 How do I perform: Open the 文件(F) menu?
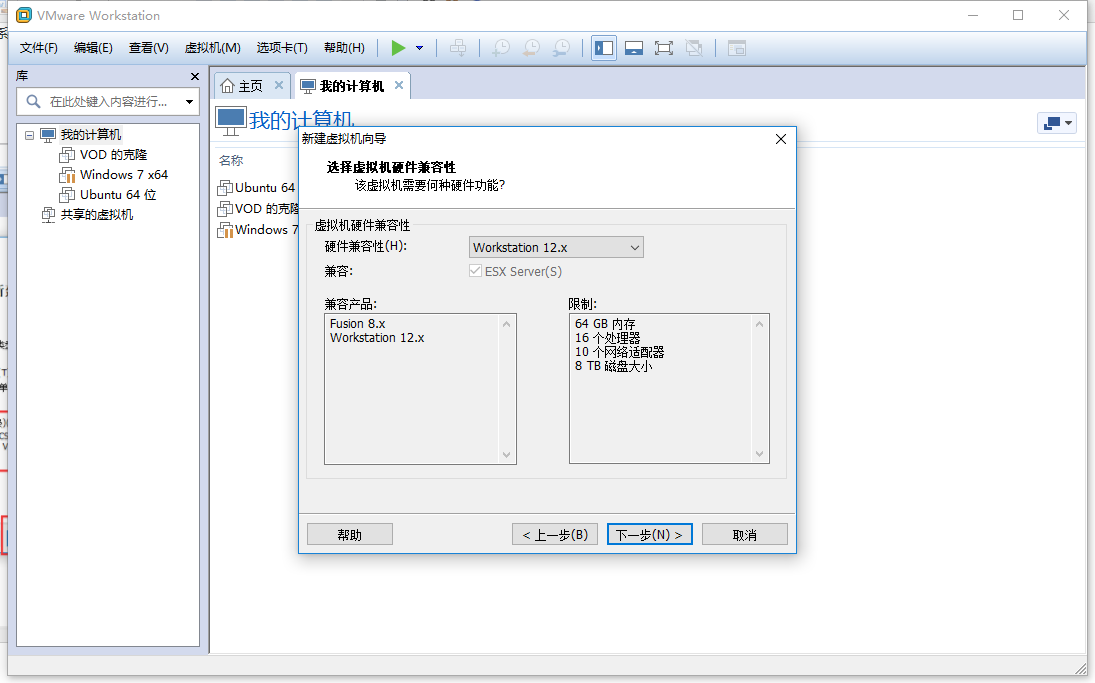pyautogui.click(x=38, y=47)
